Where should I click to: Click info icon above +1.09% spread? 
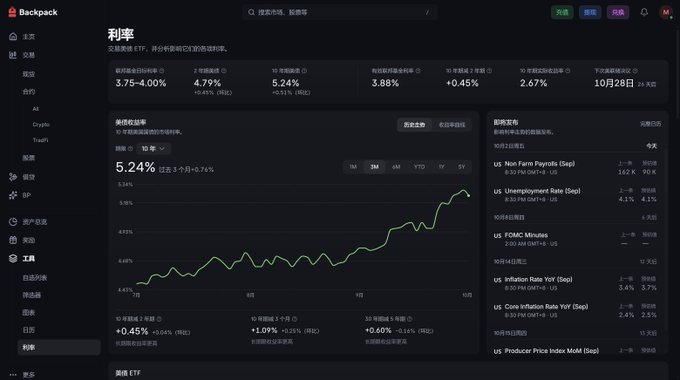(295, 319)
